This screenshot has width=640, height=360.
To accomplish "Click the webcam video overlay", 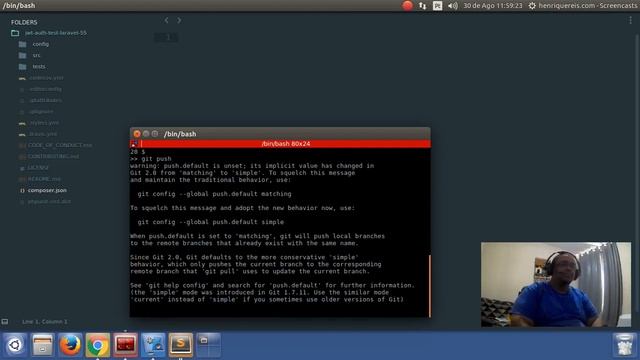I will coord(556,284).
